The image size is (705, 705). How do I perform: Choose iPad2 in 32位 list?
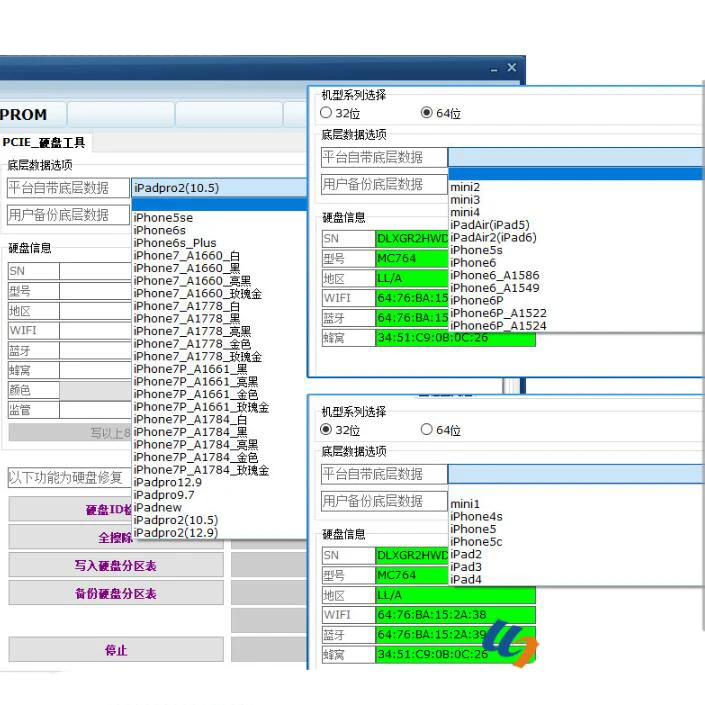click(x=466, y=554)
